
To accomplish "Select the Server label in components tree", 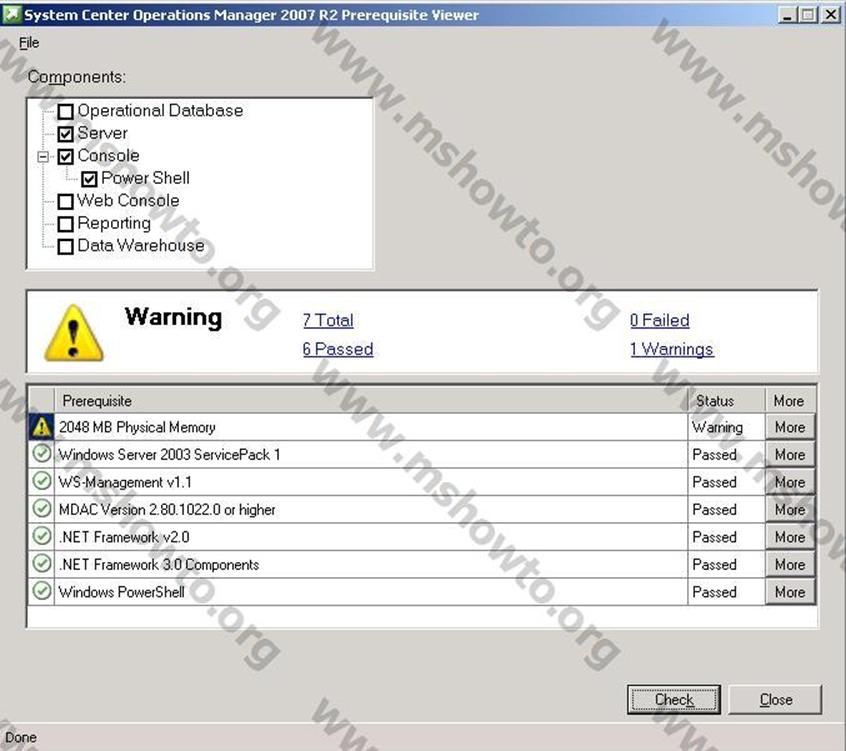I will click(103, 133).
